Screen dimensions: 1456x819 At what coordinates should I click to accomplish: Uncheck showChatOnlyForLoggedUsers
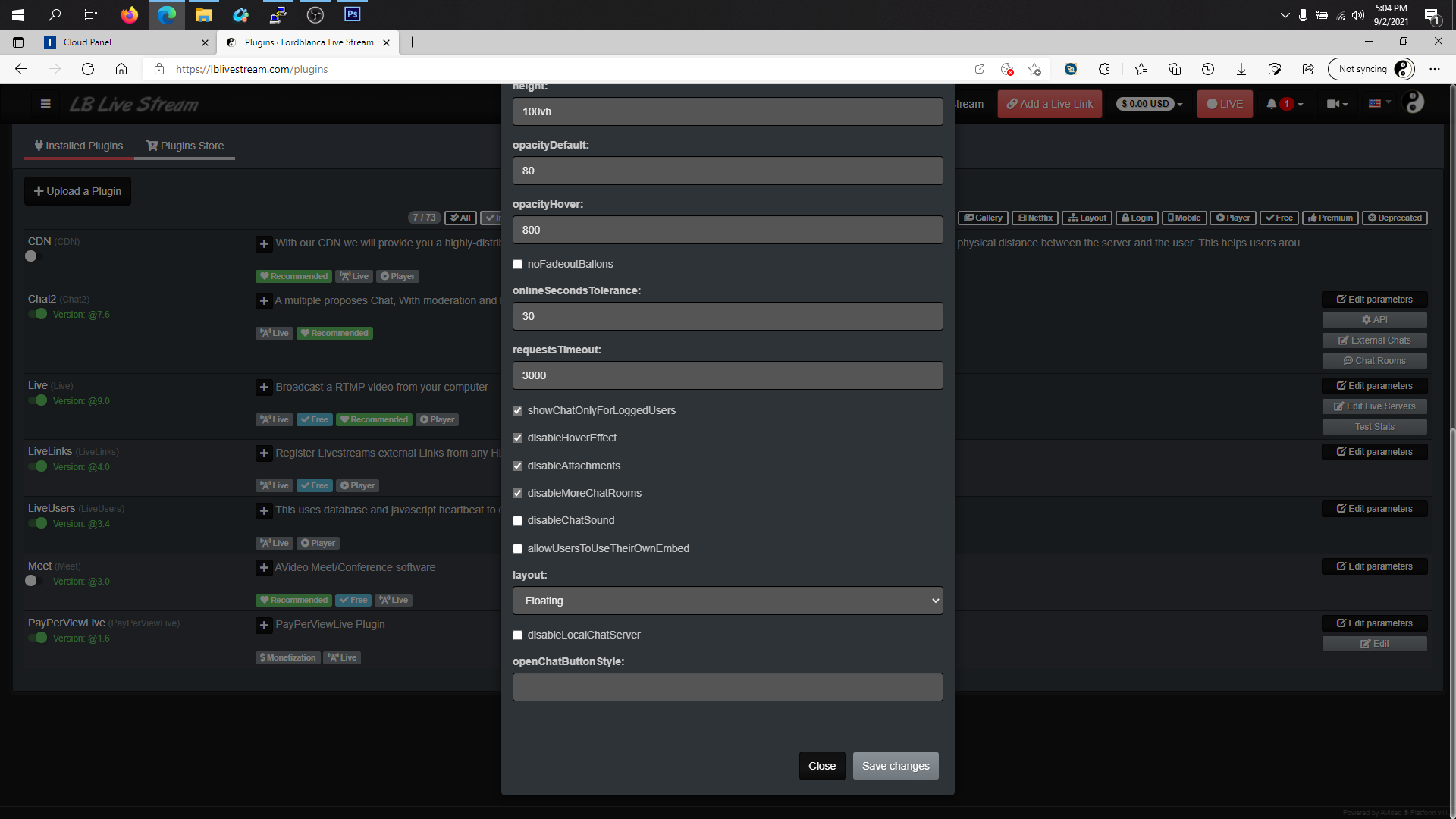(518, 410)
